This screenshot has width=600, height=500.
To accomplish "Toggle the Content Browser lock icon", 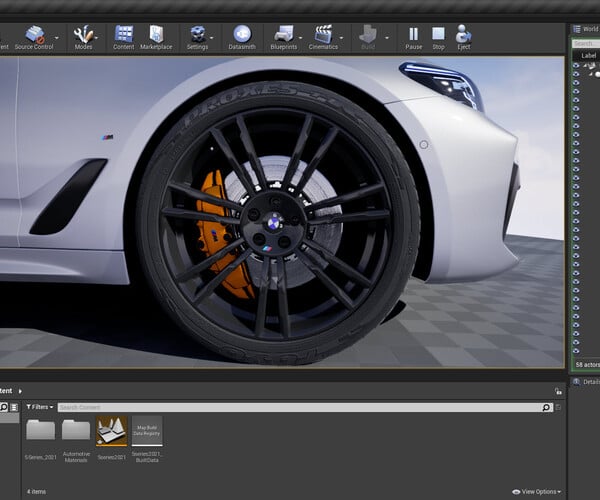I will [558, 391].
